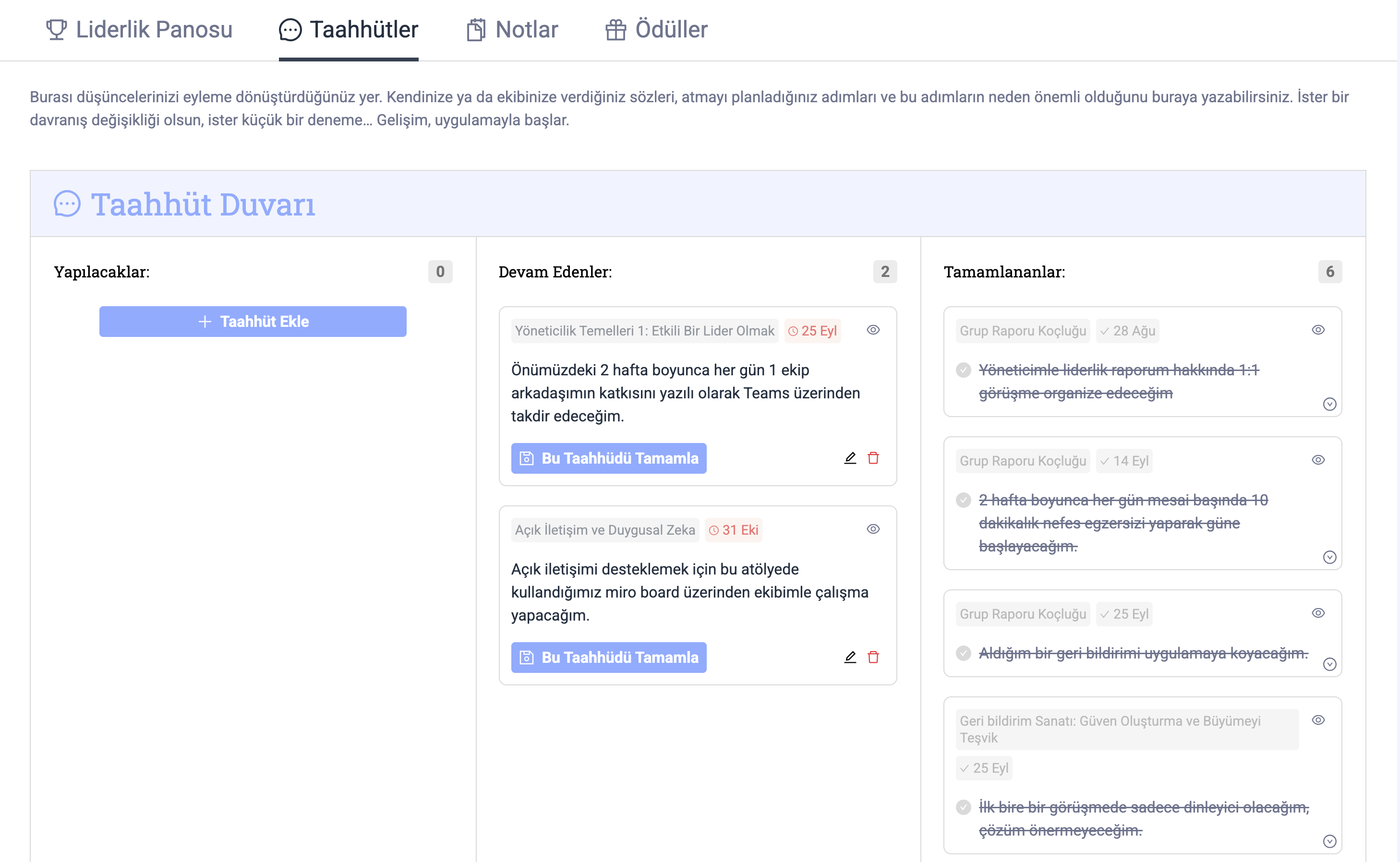Uncheck the completed 'Aldığım bir geri bildirimi' commitment

coord(964,653)
